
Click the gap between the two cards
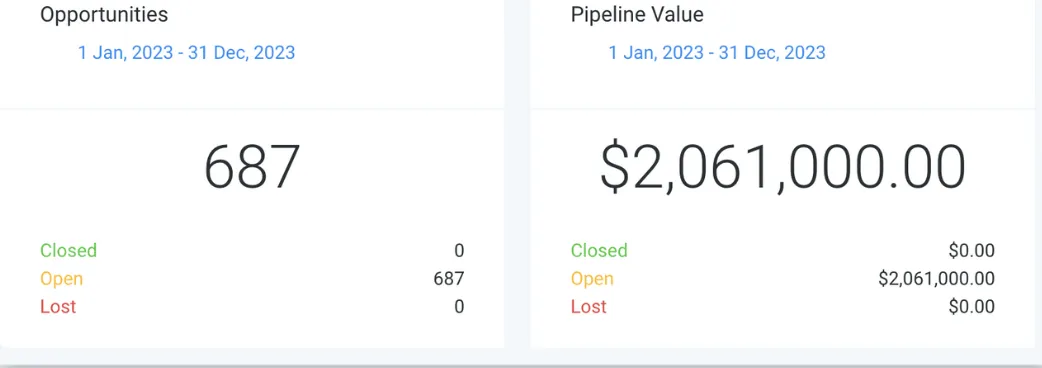click(517, 174)
